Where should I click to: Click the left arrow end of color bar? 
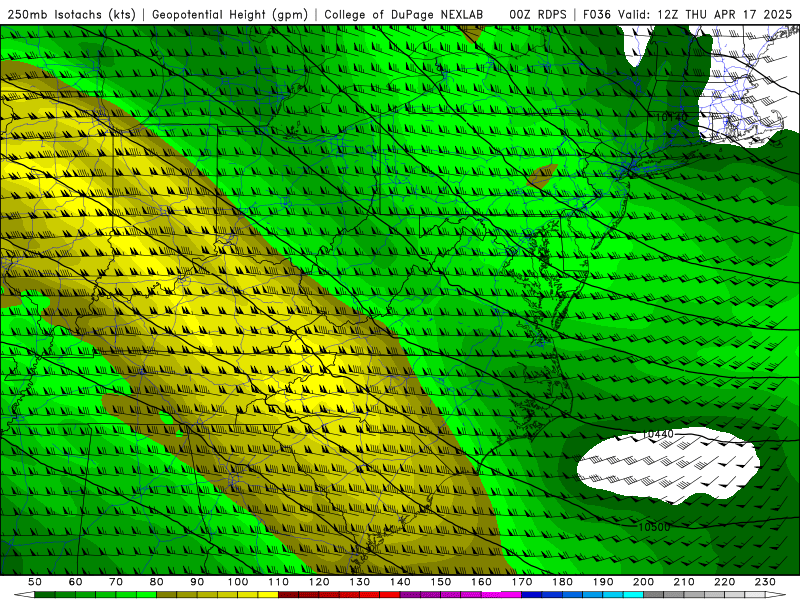coord(24,595)
